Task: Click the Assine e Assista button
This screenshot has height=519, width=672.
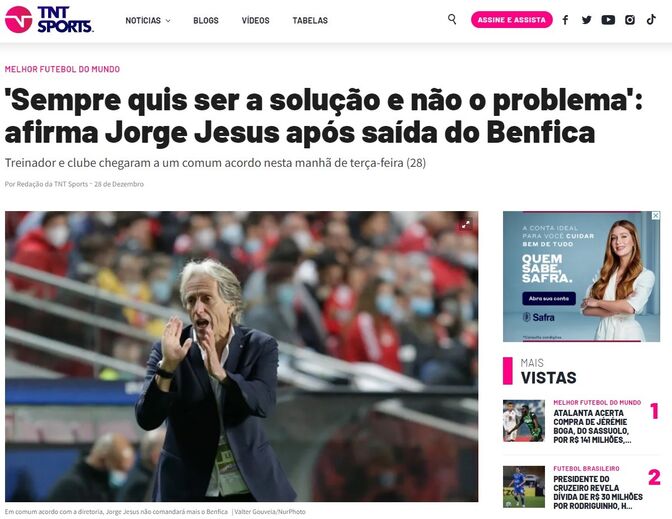Action: point(512,20)
